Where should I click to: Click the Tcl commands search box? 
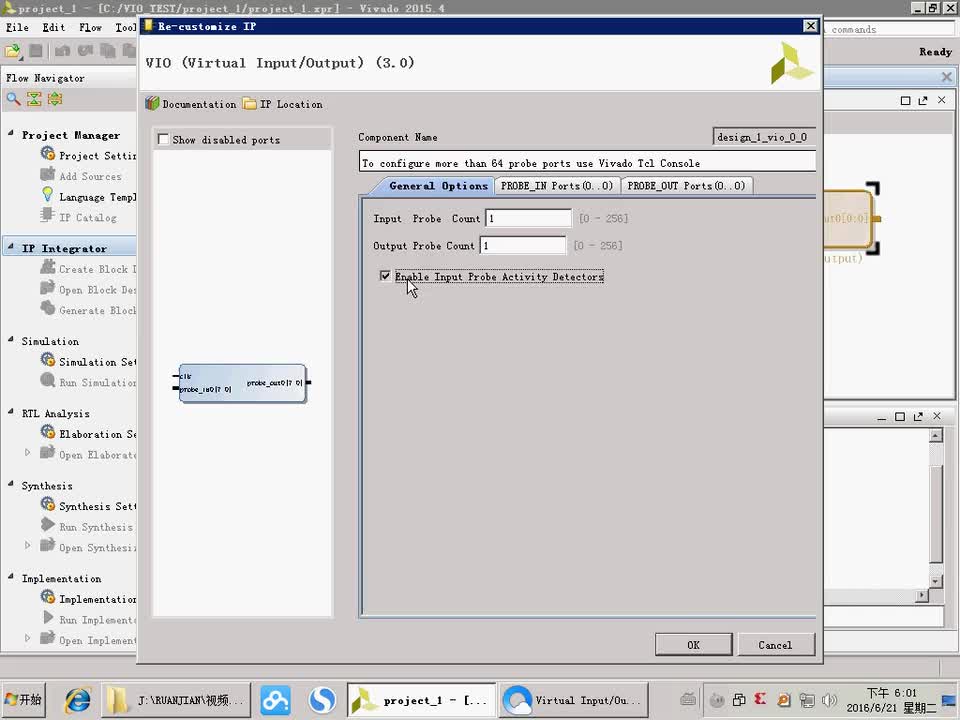click(888, 29)
